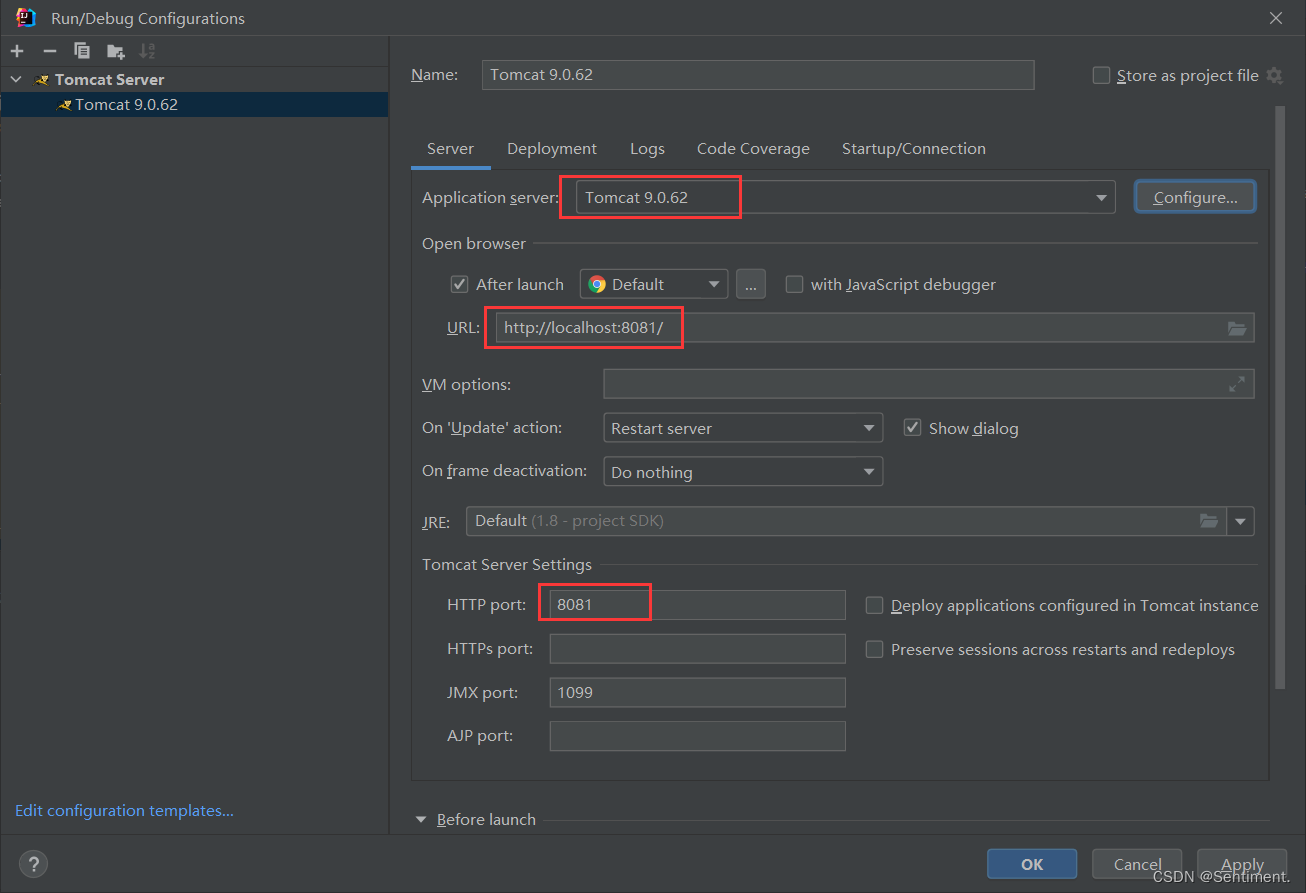1306x893 pixels.
Task: Copy configuration using the duplicate icon
Action: click(x=82, y=51)
